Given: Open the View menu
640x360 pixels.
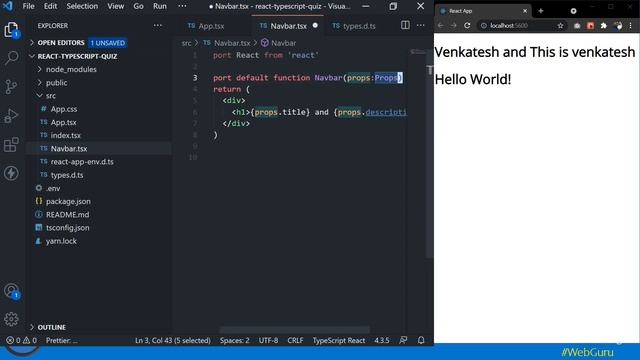Looking at the screenshot, I should (116, 6).
